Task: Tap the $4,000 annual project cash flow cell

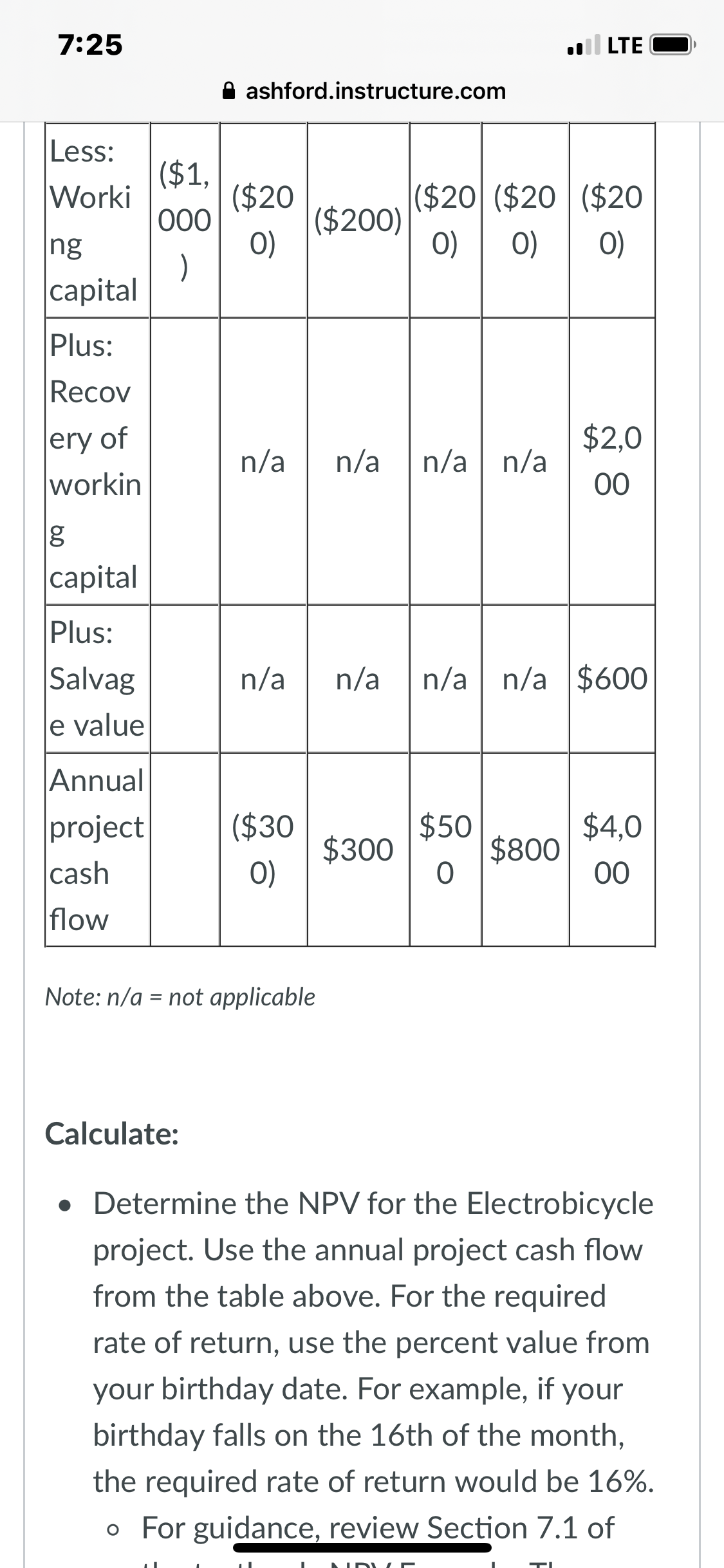Action: coord(612,850)
